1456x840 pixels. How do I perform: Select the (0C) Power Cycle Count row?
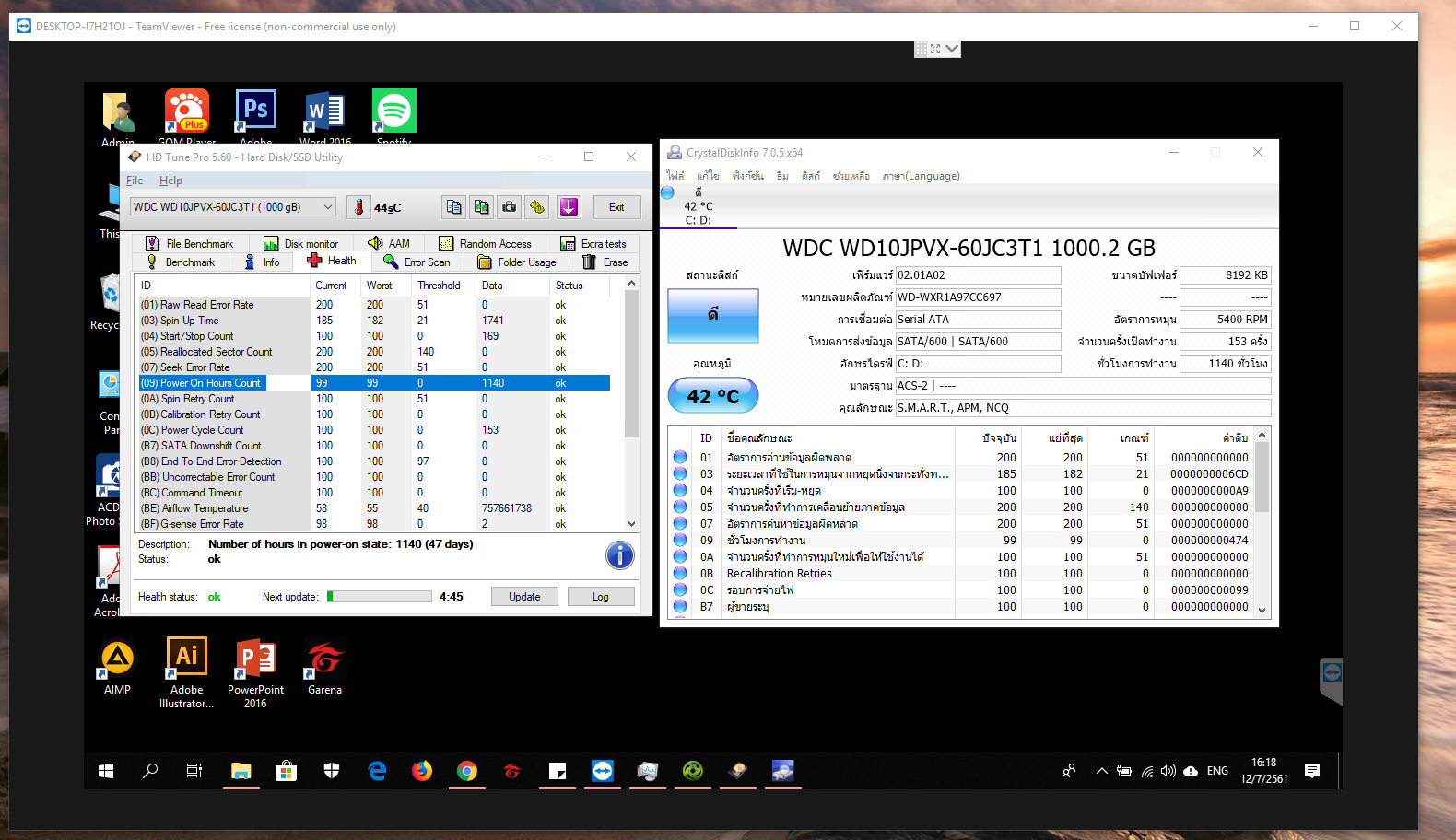(x=374, y=430)
